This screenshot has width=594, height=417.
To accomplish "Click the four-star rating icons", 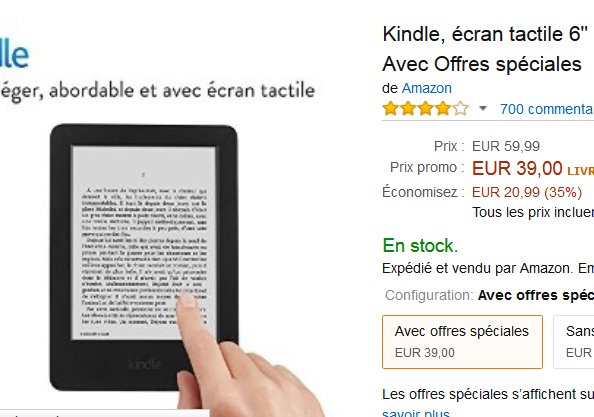I will [x=426, y=109].
